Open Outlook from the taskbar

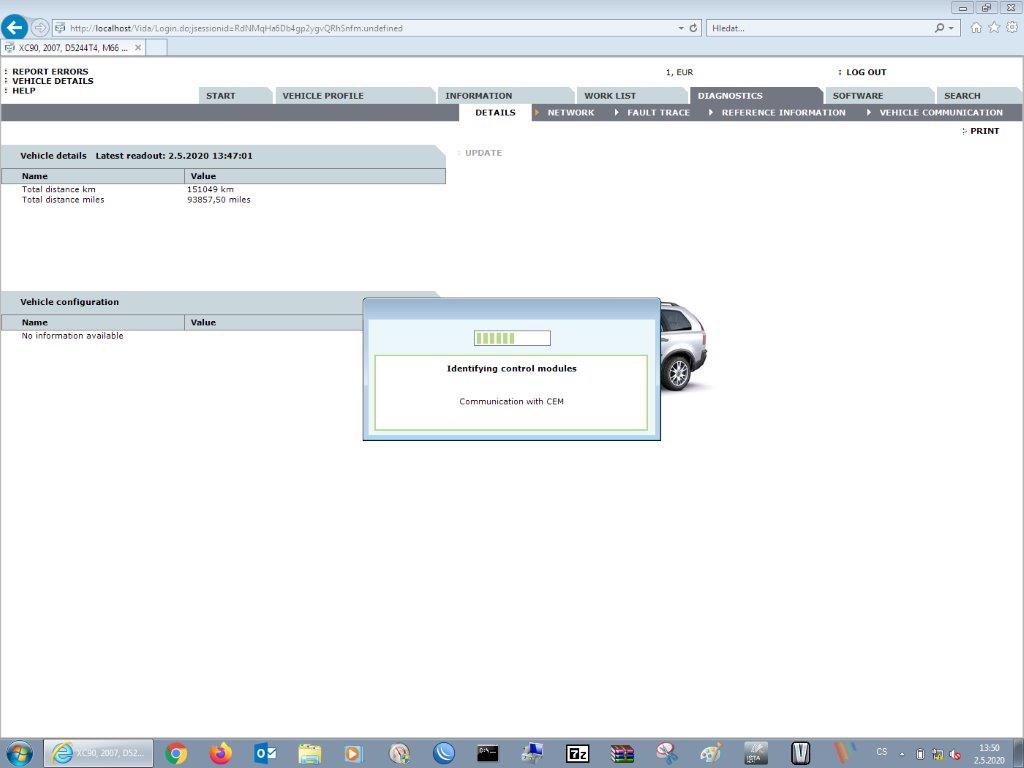click(265, 753)
